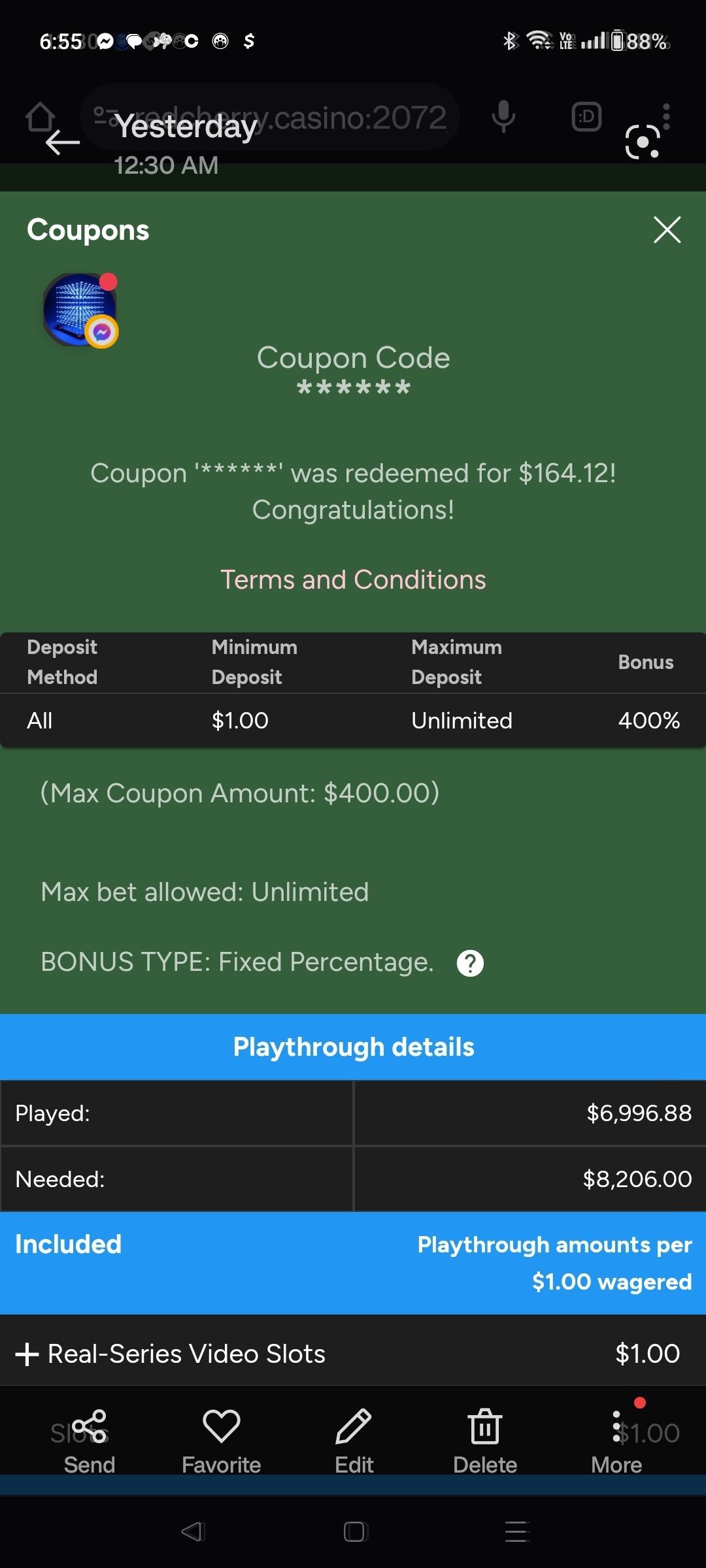Tap the browser home icon
This screenshot has height=1568, width=706.
[40, 117]
